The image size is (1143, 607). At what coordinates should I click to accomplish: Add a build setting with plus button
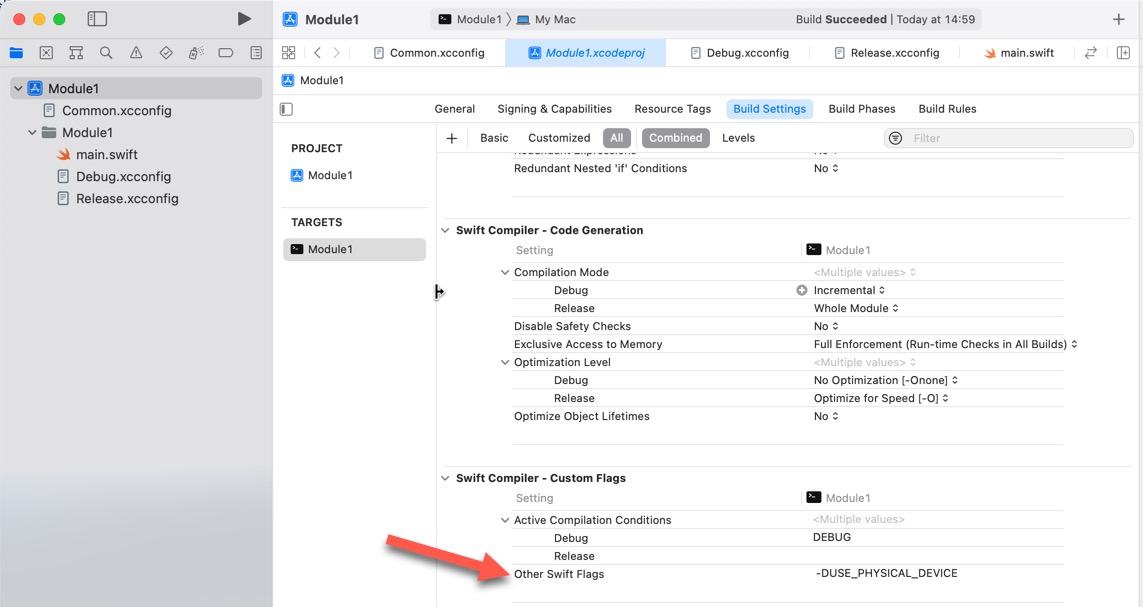pos(452,138)
